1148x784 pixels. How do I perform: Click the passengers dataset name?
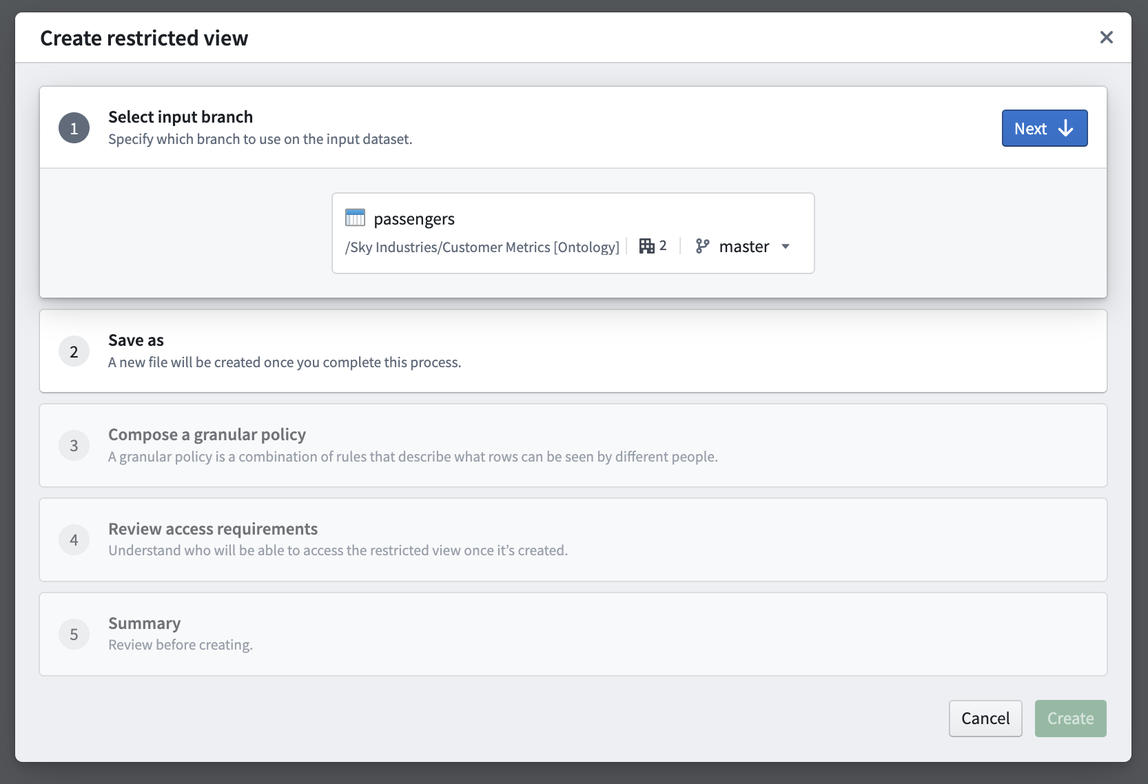coord(414,219)
